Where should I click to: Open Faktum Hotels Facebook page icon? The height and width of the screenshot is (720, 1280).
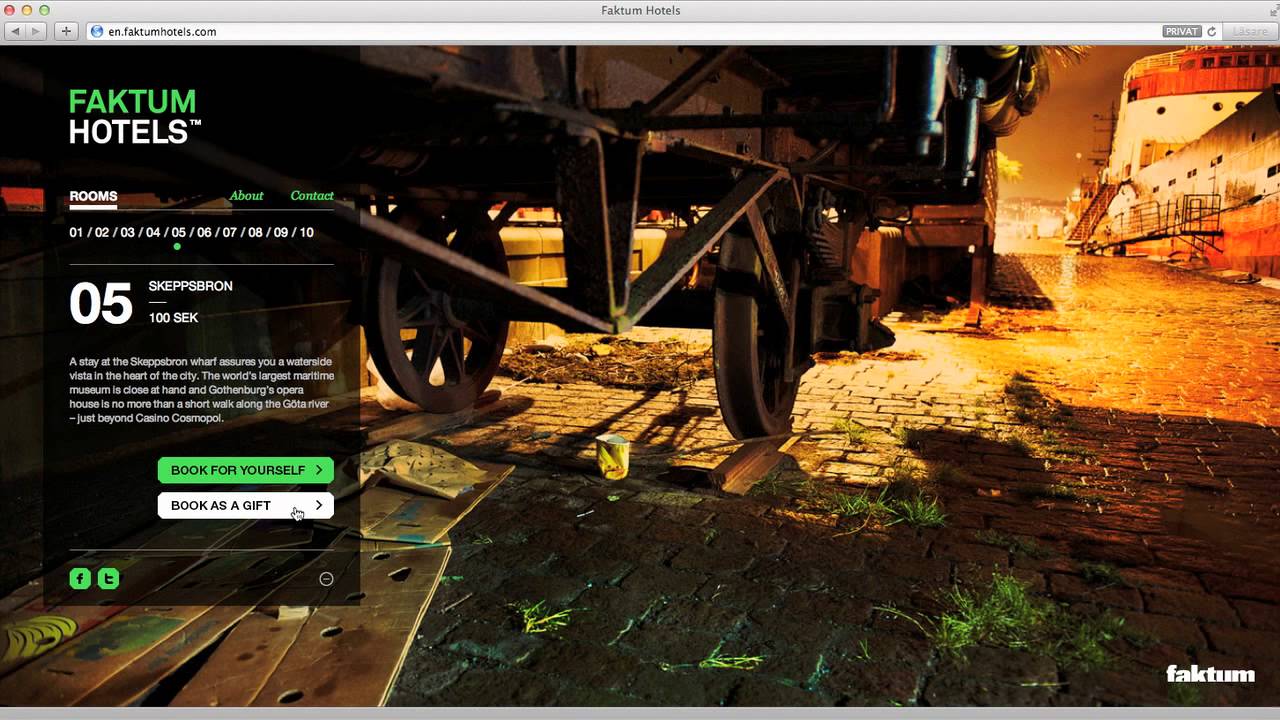[80, 578]
